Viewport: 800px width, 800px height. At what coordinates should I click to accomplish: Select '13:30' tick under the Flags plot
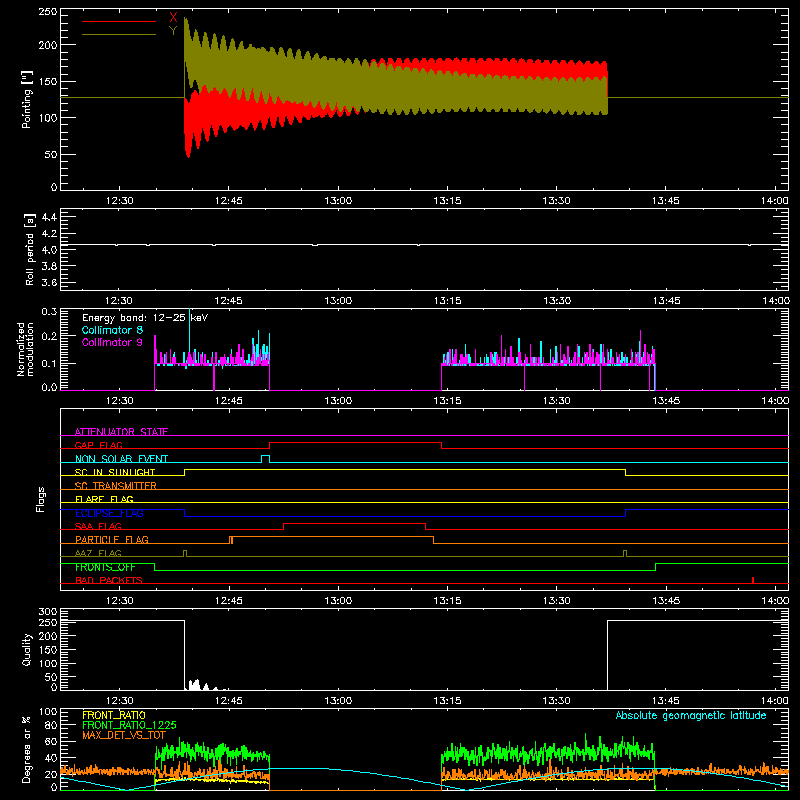556,601
